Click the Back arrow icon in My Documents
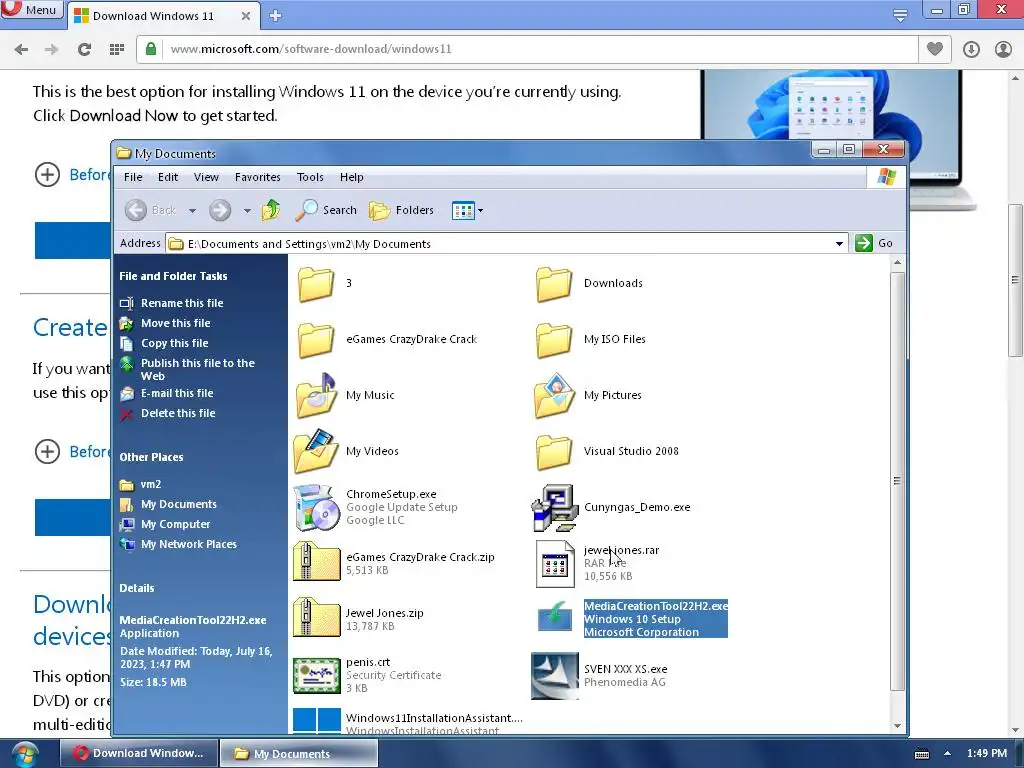 click(x=136, y=210)
